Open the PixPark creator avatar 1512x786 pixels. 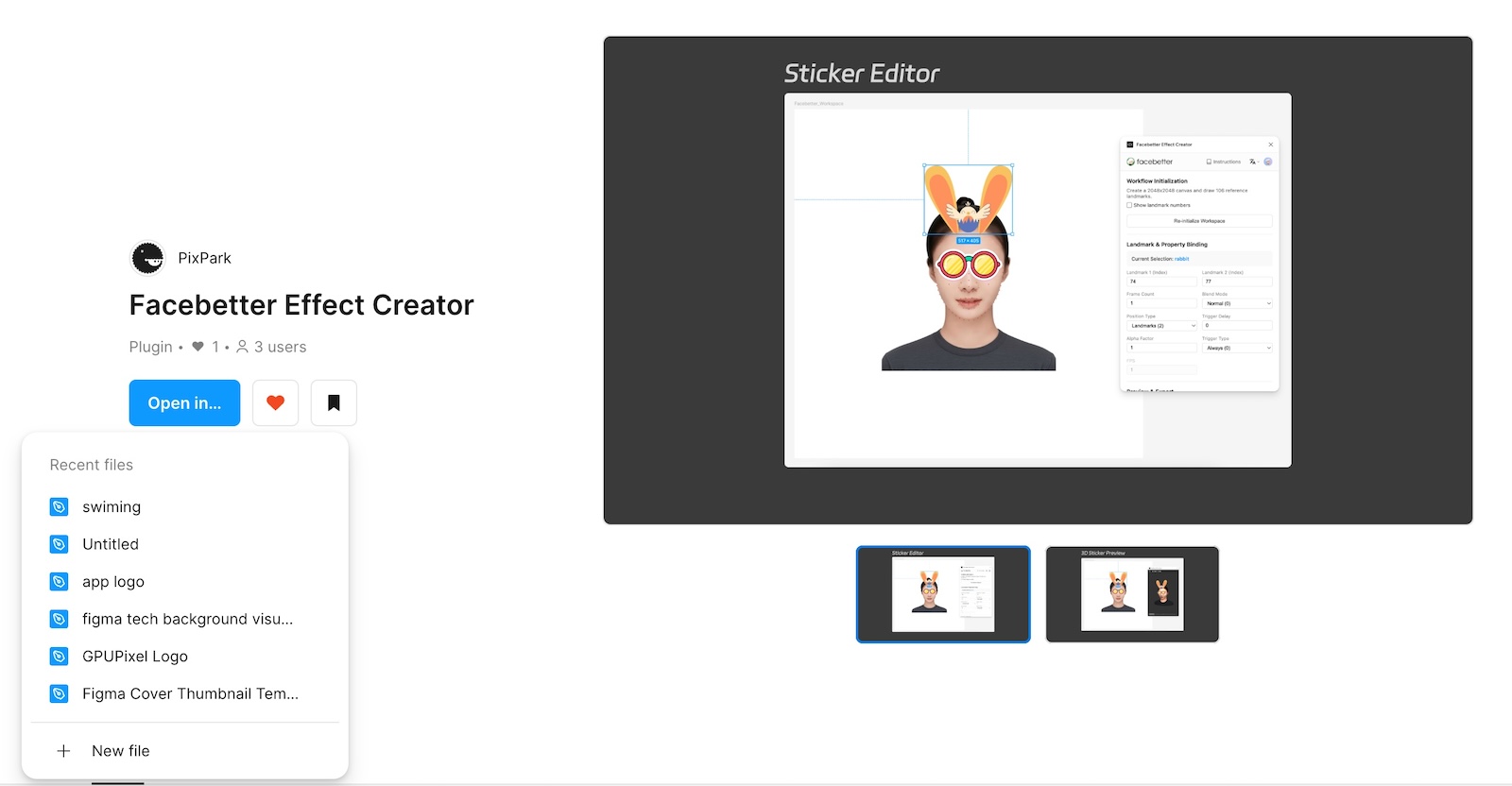click(147, 258)
